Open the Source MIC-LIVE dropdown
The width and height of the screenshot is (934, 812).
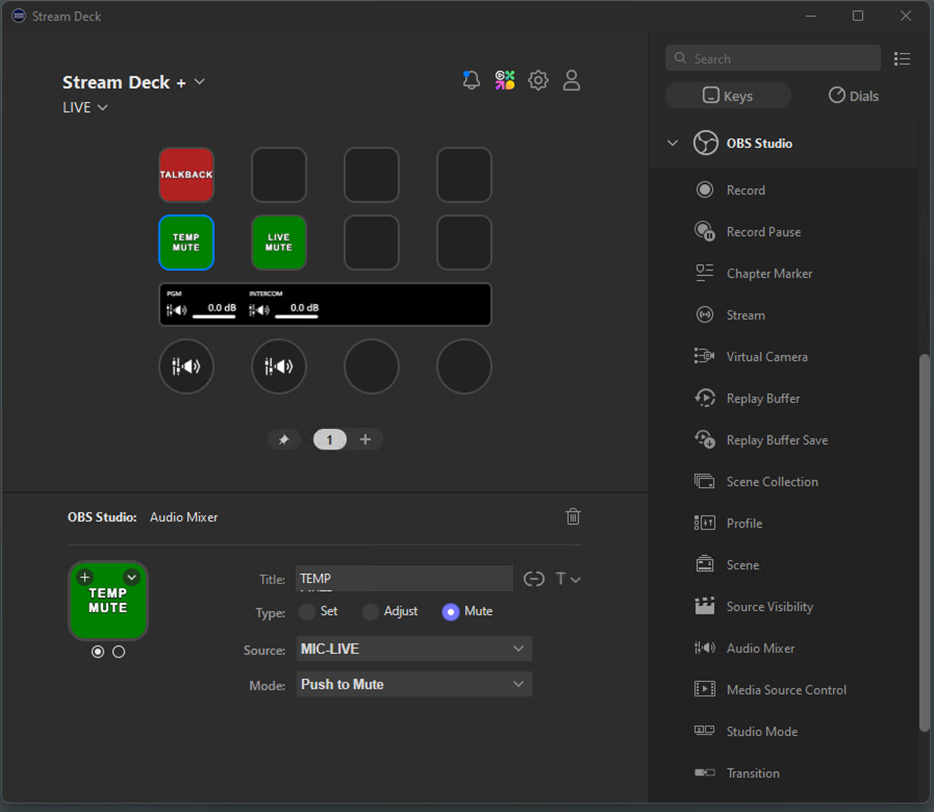pos(414,649)
